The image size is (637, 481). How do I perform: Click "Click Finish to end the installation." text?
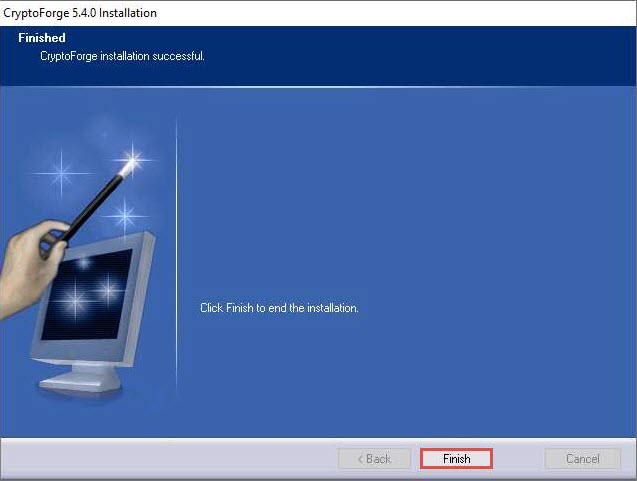[x=279, y=308]
